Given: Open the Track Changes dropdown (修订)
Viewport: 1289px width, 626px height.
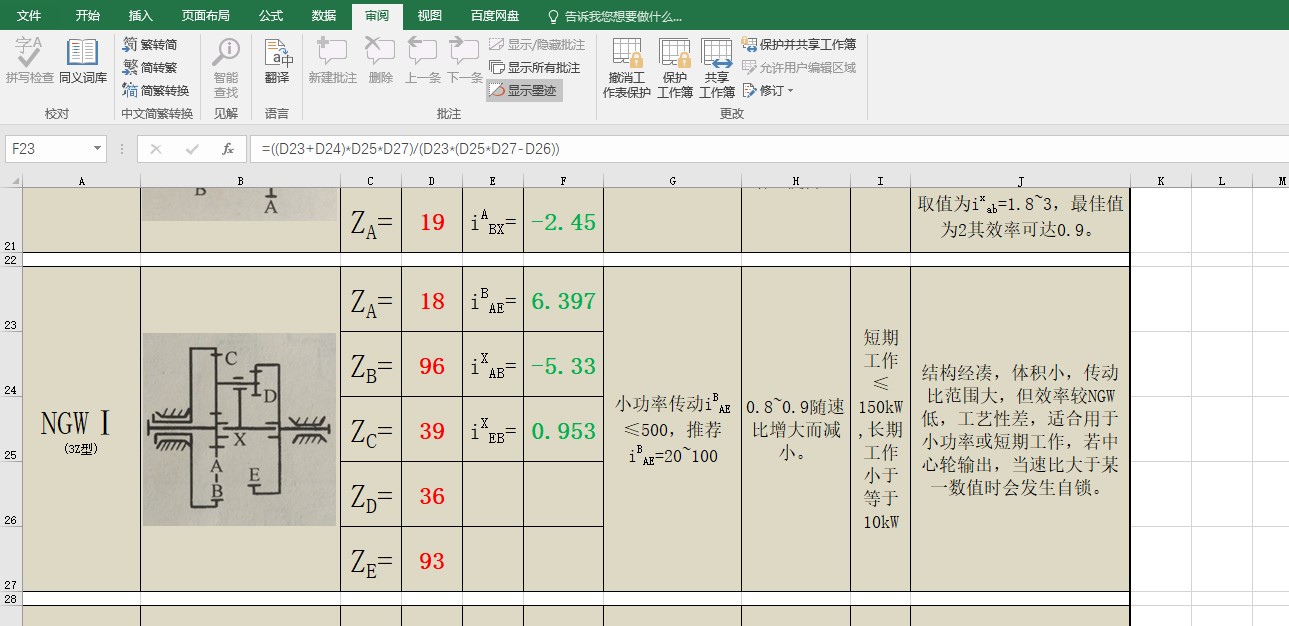Looking at the screenshot, I should coord(768,90).
